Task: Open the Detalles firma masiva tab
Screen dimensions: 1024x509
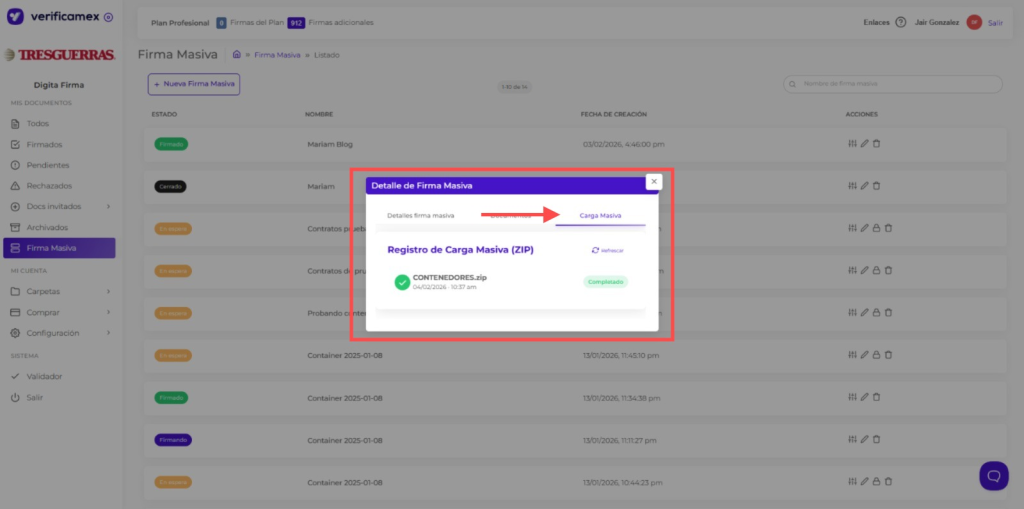Action: point(421,215)
